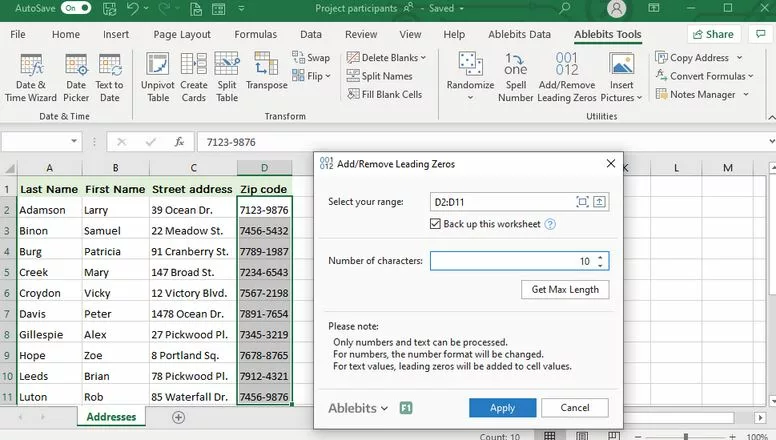Click the Save icon in title bar
Image resolution: width=776 pixels, height=440 pixels.
109,8
